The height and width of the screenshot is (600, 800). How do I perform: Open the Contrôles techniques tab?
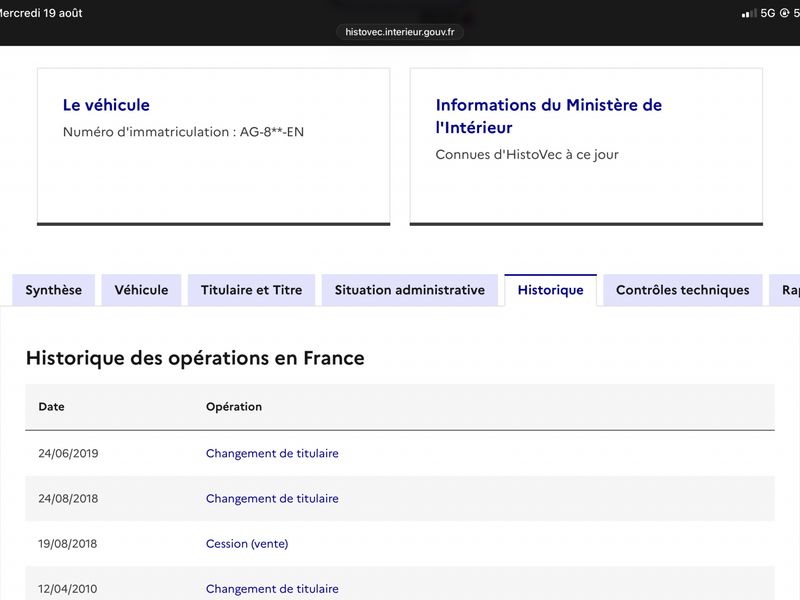point(683,290)
